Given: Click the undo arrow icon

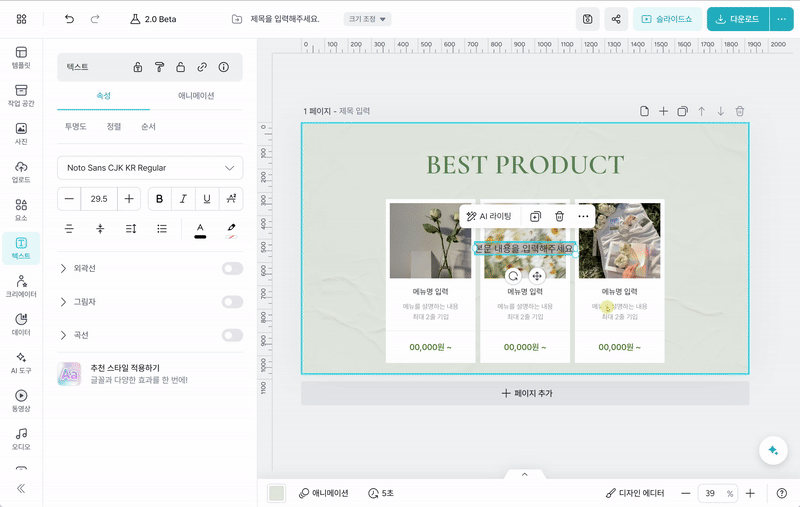Looking at the screenshot, I should click(69, 19).
